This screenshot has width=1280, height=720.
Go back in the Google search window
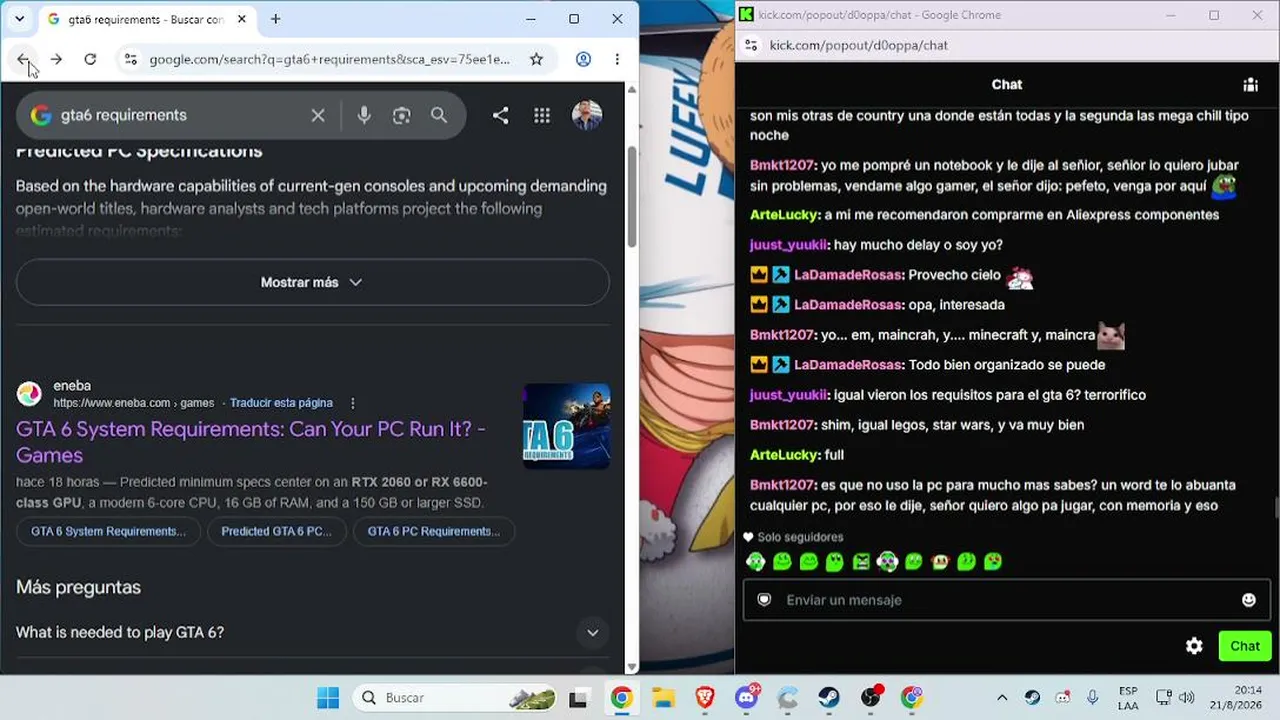(x=23, y=59)
